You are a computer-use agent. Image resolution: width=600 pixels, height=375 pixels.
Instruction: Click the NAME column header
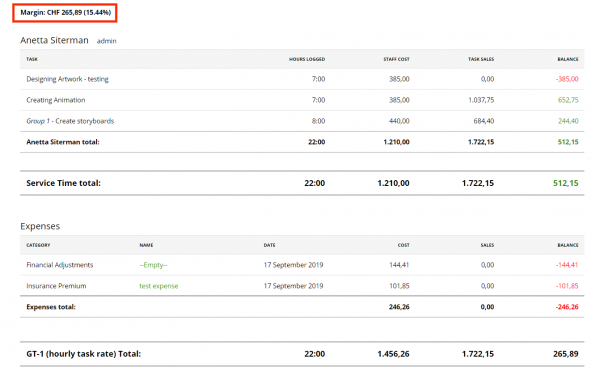pos(146,245)
